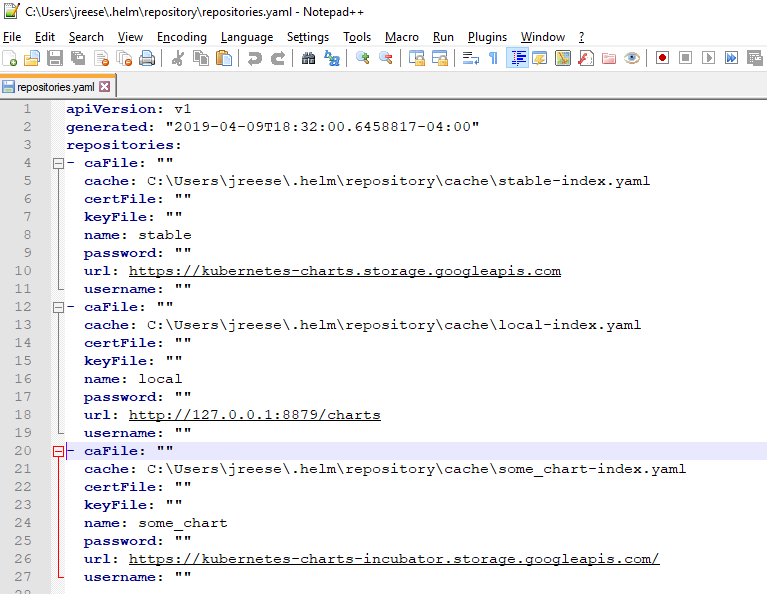Close the repositories.yaml tab
The width and height of the screenshot is (767, 594).
[104, 87]
